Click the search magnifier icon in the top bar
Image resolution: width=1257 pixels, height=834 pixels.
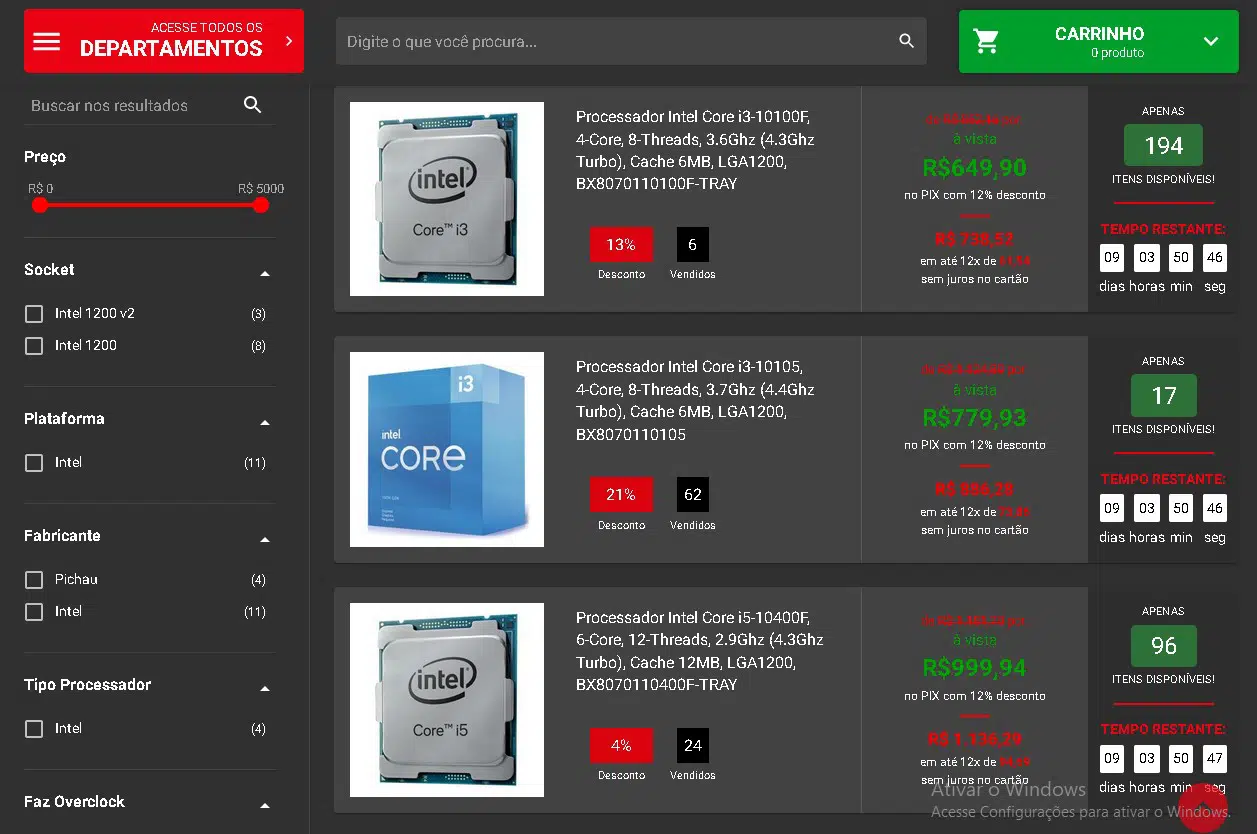coord(906,41)
